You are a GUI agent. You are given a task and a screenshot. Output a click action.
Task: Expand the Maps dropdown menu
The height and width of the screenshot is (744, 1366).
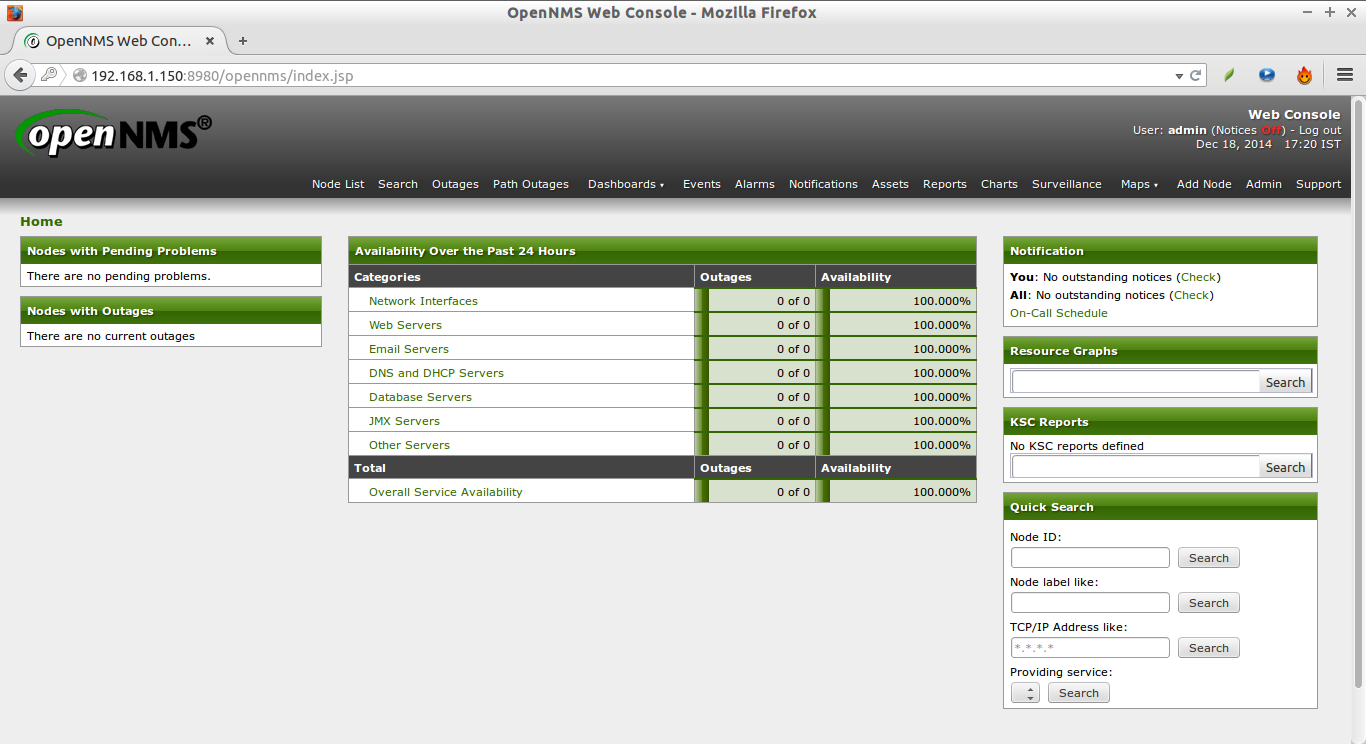tap(1139, 184)
